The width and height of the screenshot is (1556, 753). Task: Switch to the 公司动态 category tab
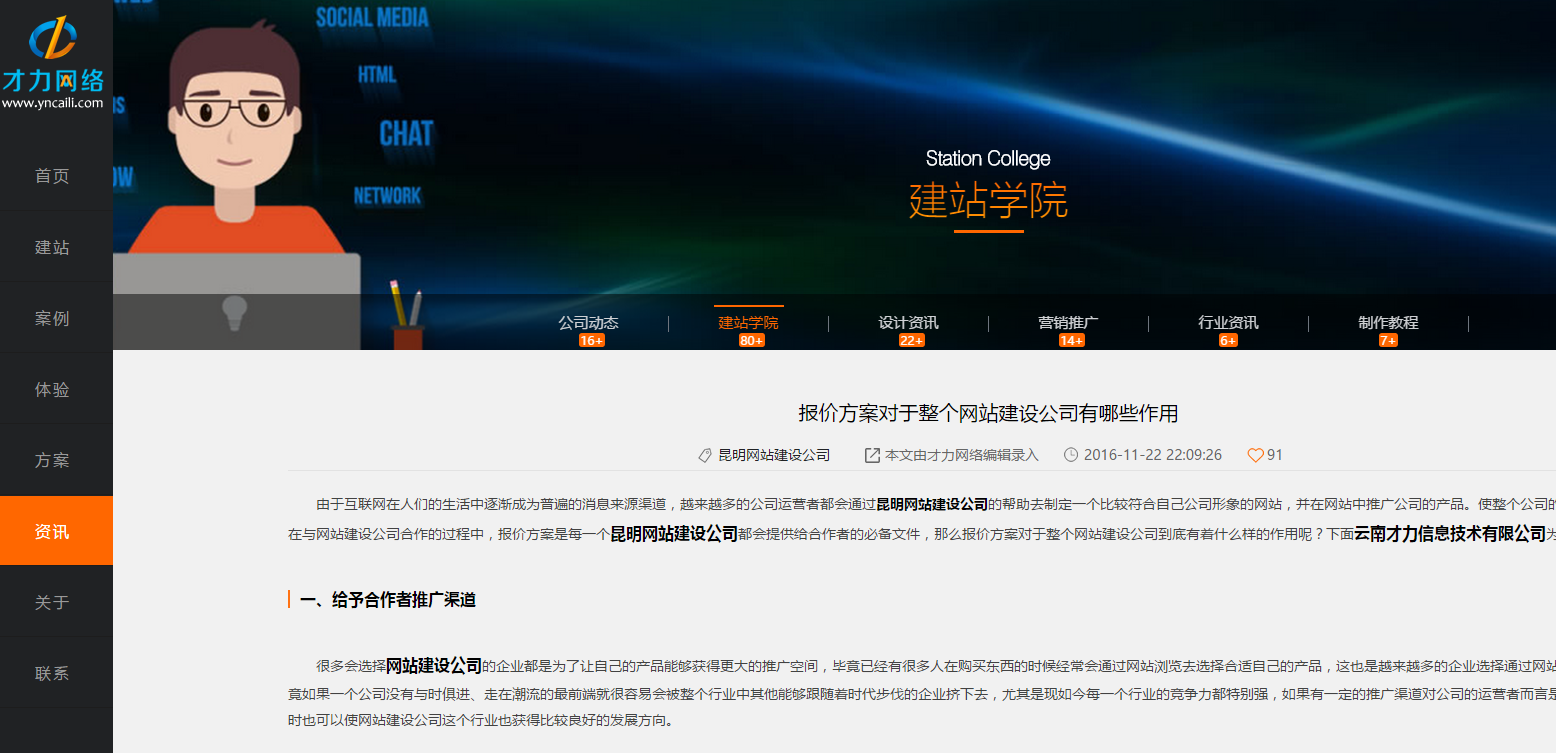click(x=589, y=323)
